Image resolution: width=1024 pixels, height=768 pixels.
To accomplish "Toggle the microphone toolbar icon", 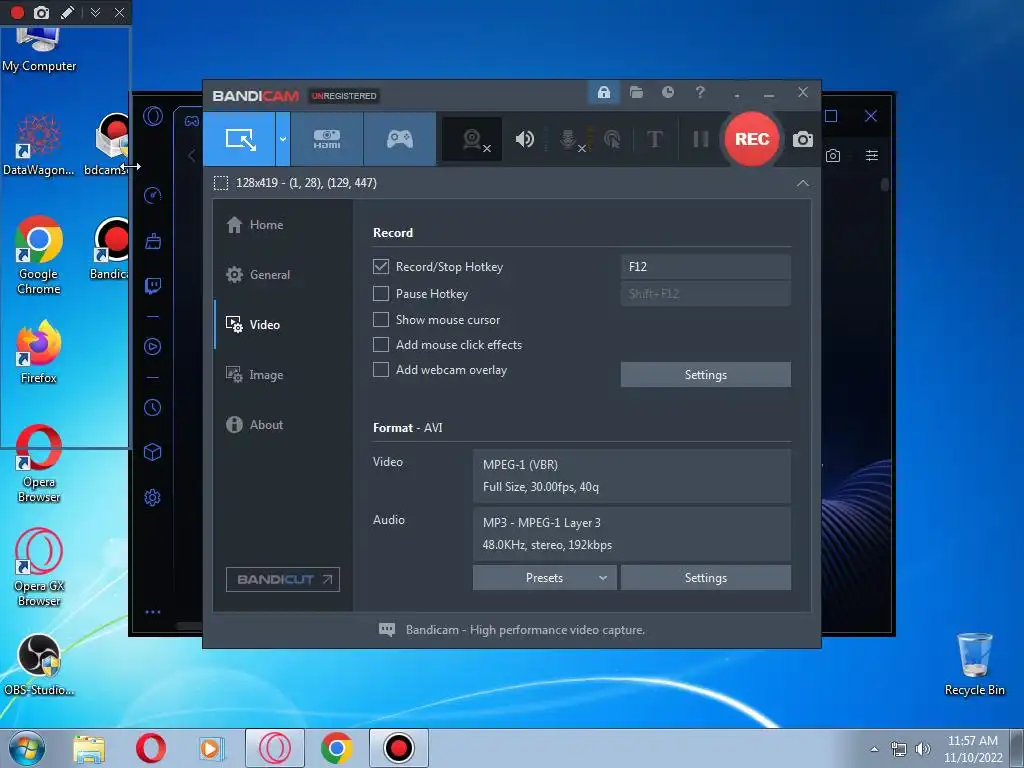I will (569, 139).
